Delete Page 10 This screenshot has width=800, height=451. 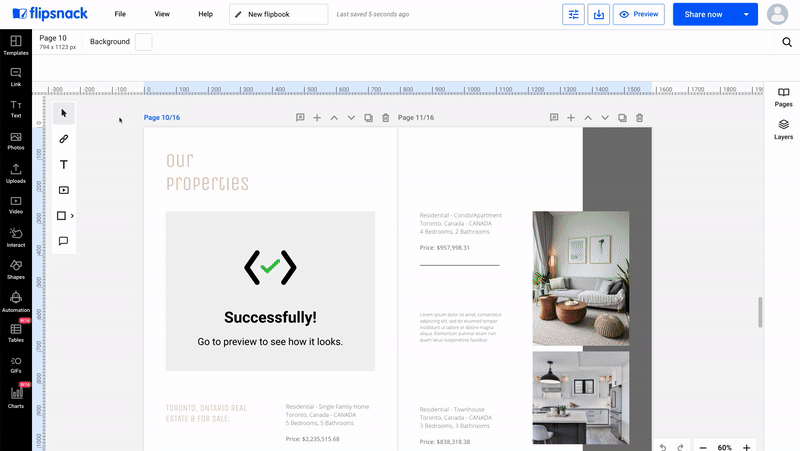[386, 118]
